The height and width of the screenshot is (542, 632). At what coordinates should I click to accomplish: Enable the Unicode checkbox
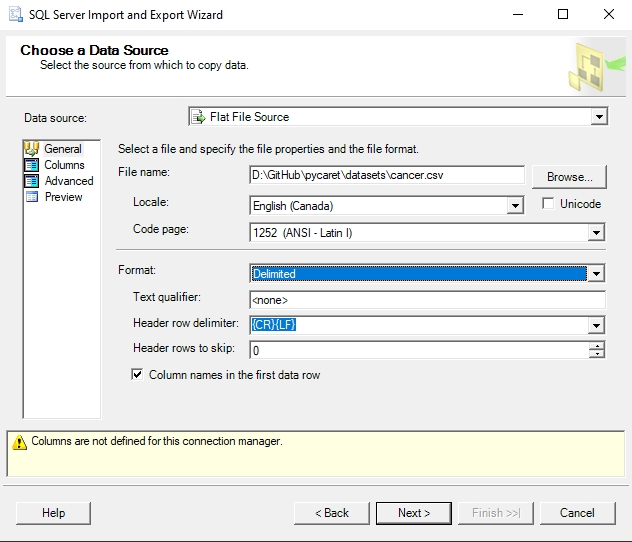548,204
